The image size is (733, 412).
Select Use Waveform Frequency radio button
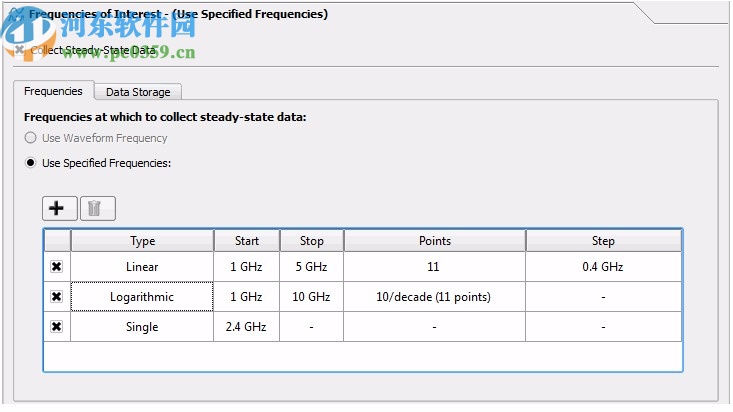(31, 138)
